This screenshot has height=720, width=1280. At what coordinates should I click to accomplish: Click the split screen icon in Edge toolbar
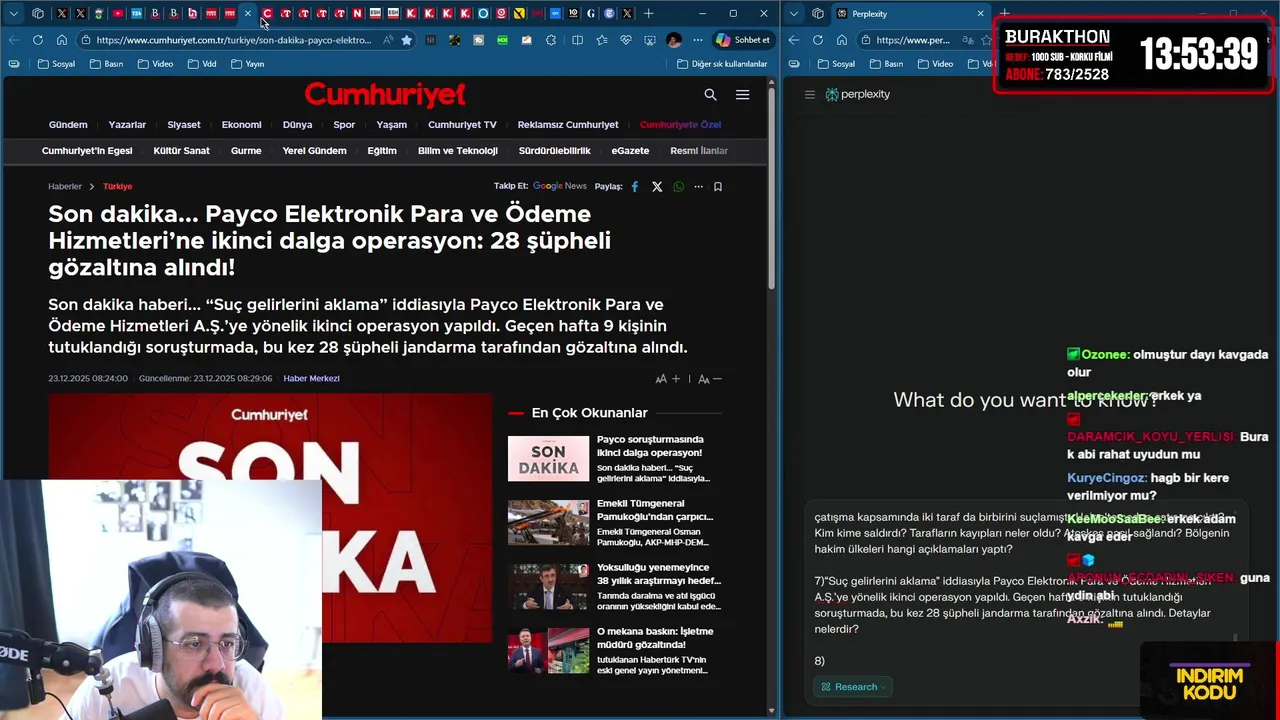577,40
